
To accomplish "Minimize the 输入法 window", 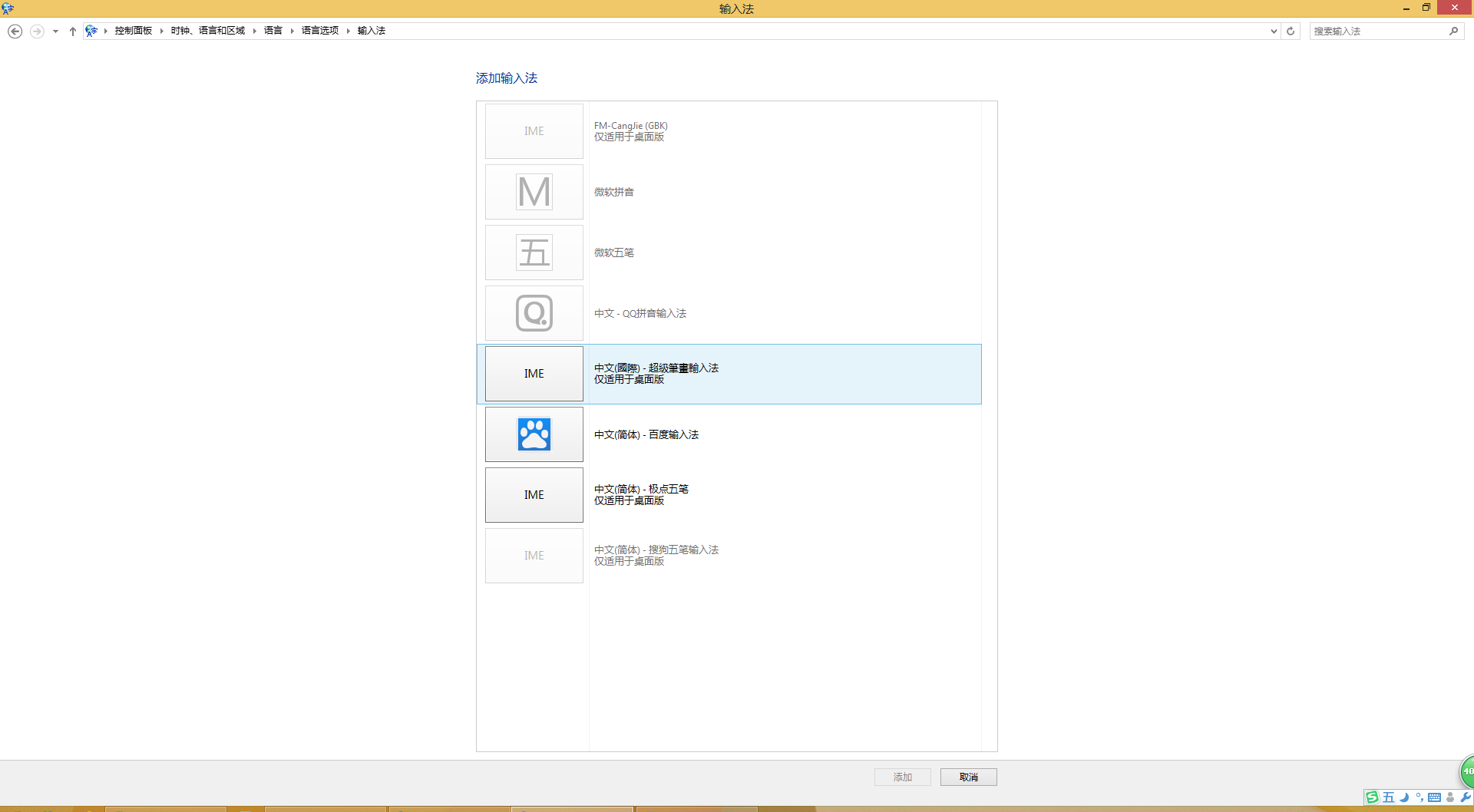I will click(1406, 8).
